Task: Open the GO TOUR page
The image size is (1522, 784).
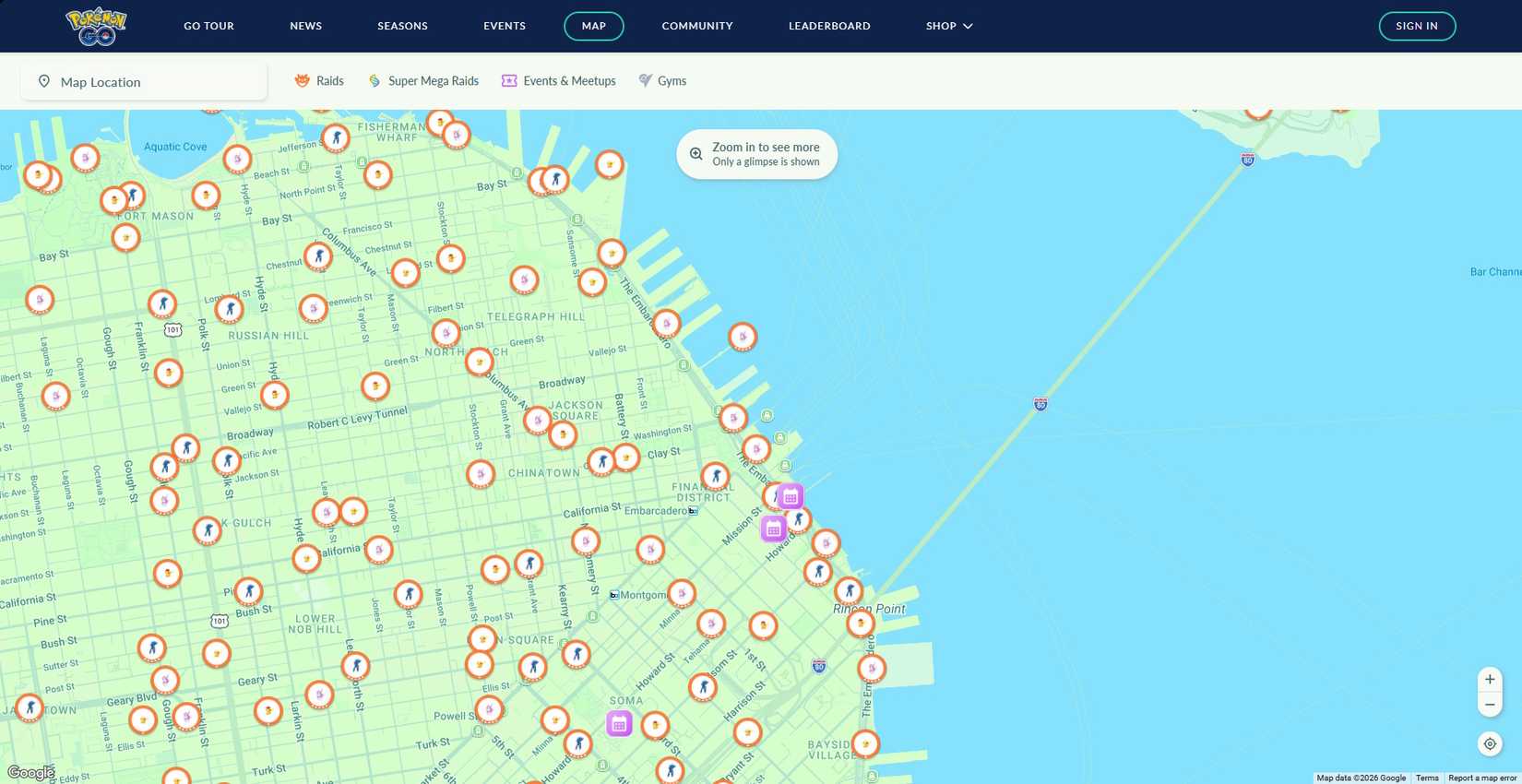Action: [208, 26]
